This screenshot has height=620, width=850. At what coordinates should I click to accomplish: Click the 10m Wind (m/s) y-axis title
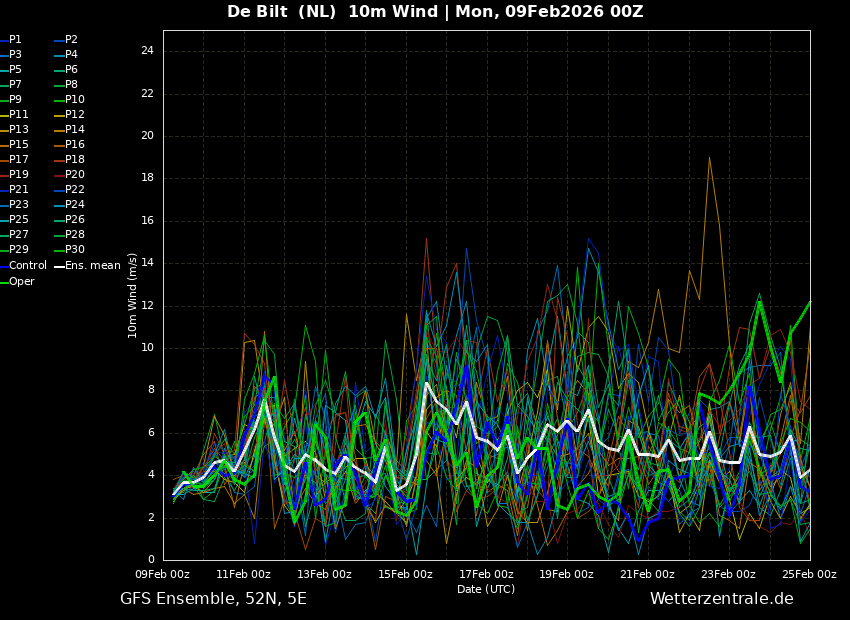point(132,295)
